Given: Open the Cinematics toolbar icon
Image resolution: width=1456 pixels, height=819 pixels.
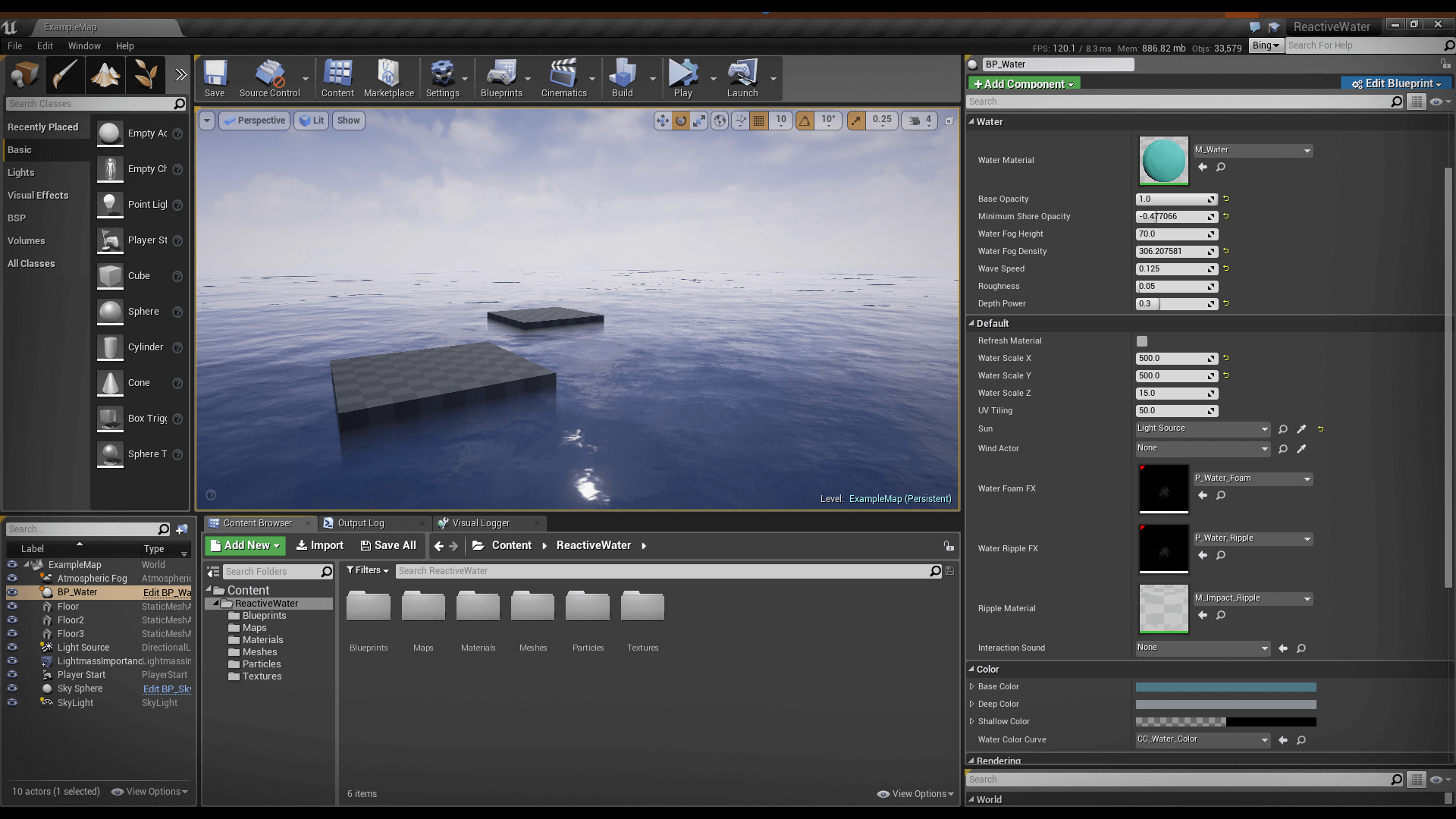Looking at the screenshot, I should tap(563, 77).
